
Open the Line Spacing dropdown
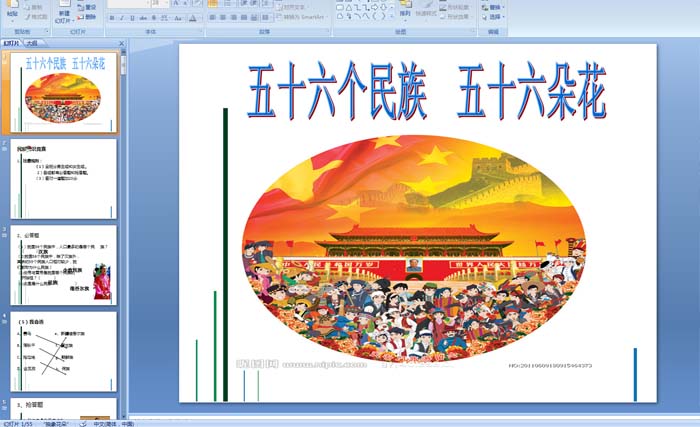[x=267, y=3]
